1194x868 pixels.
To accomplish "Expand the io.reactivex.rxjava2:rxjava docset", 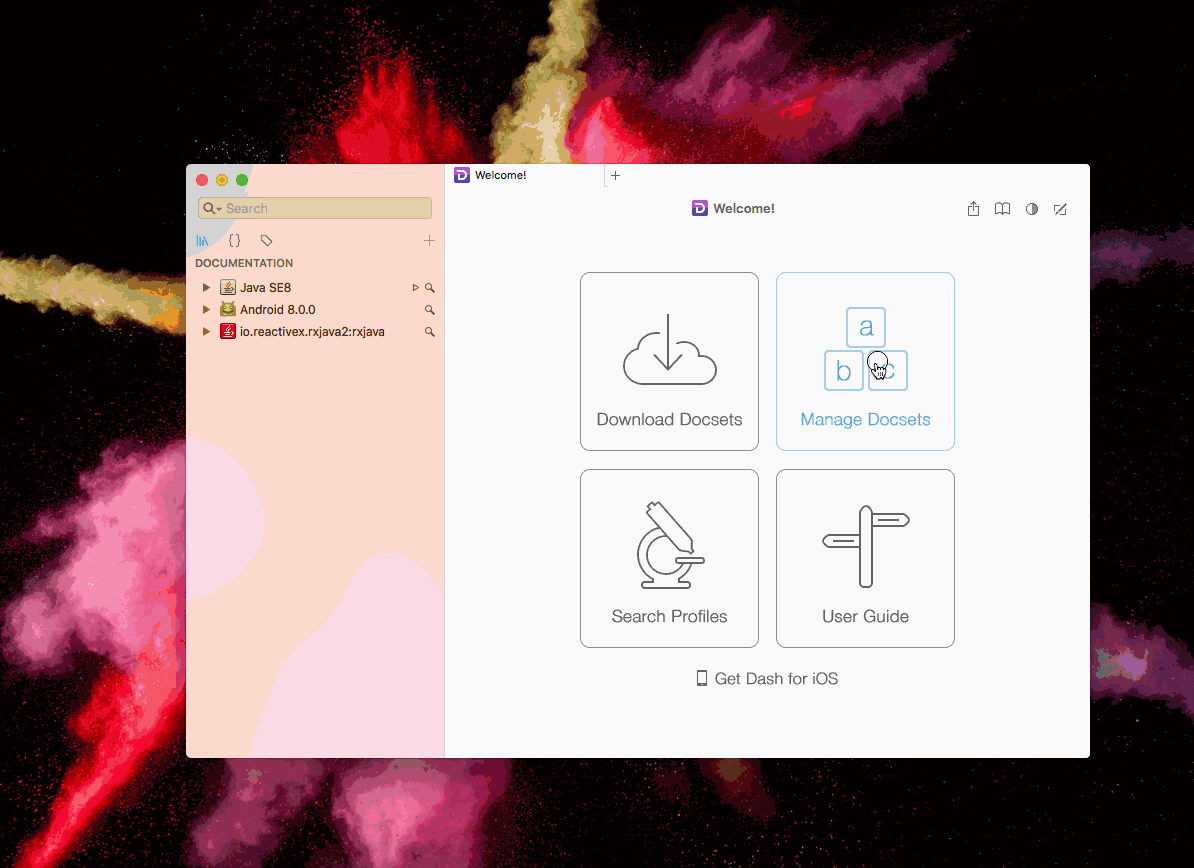I will 206,331.
